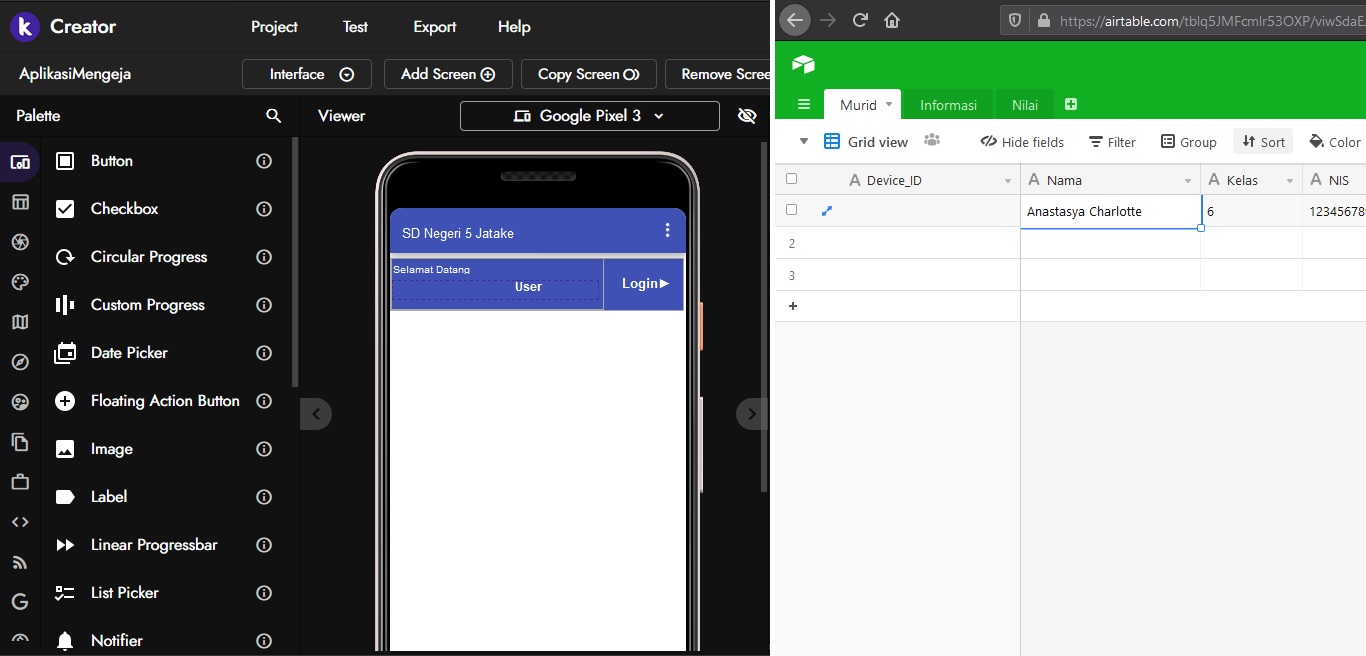Select the Custom Progress component
This screenshot has height=656, width=1366.
tap(147, 305)
